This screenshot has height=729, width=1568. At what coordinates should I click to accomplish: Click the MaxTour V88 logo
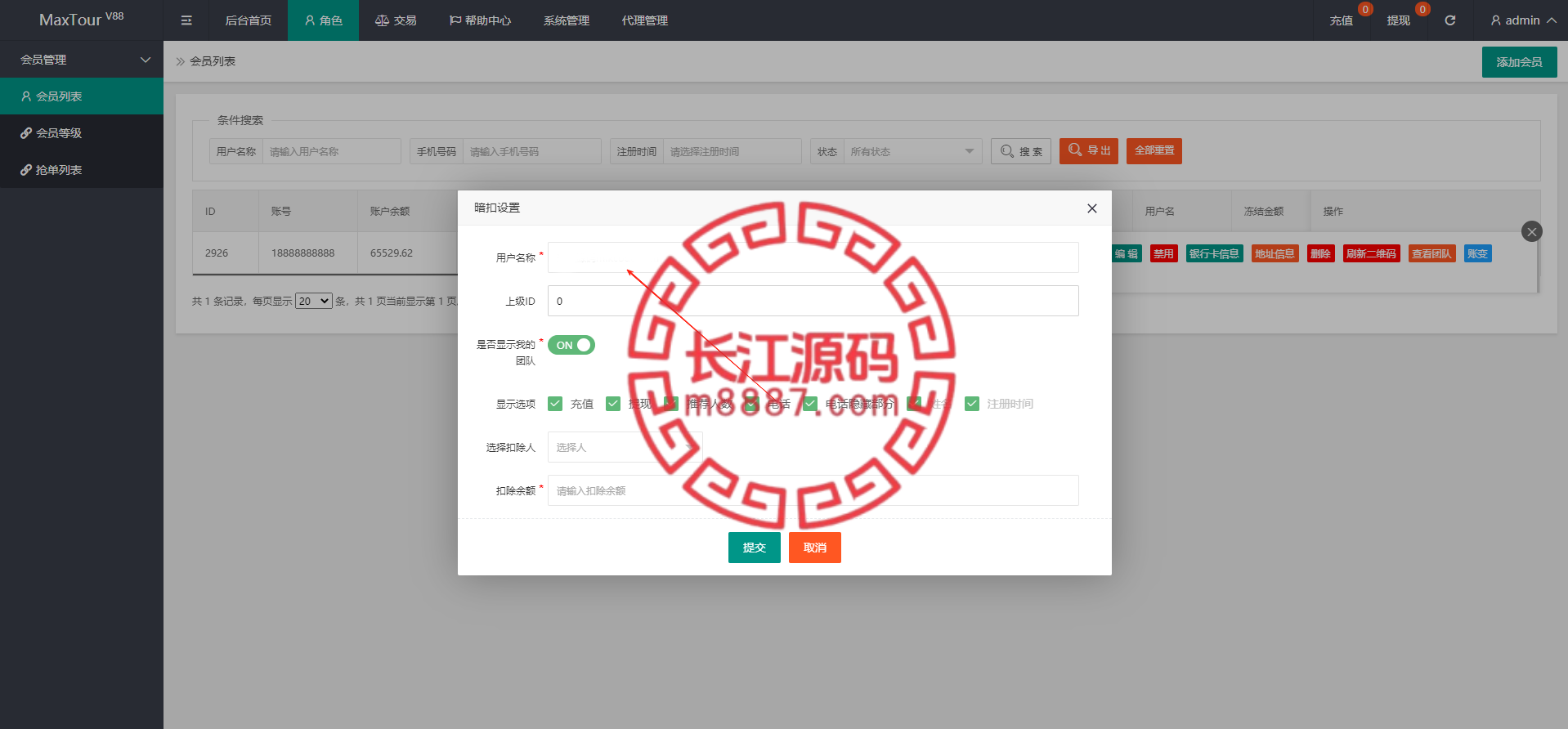tap(82, 19)
